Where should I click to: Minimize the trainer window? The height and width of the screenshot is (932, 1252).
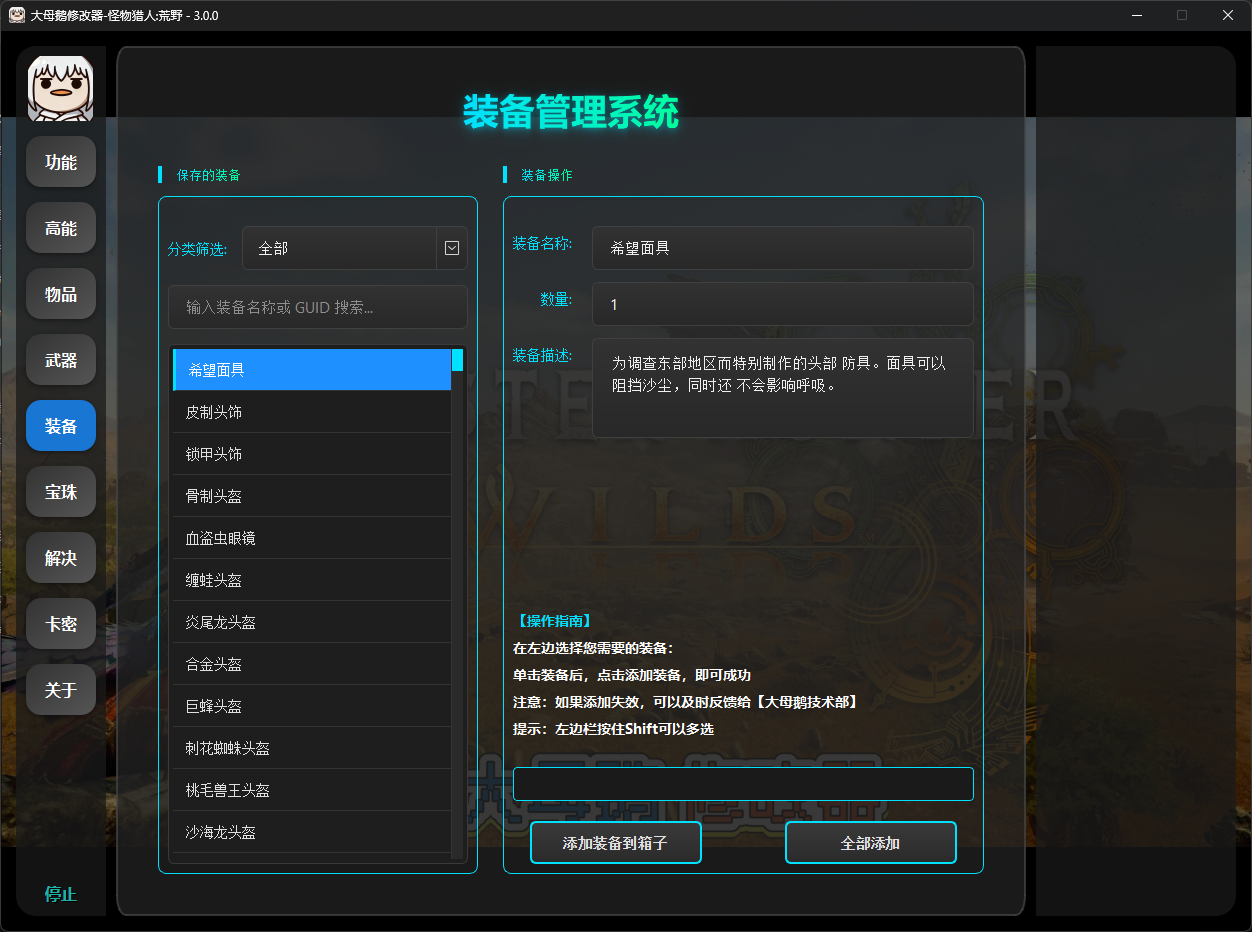click(x=1137, y=15)
